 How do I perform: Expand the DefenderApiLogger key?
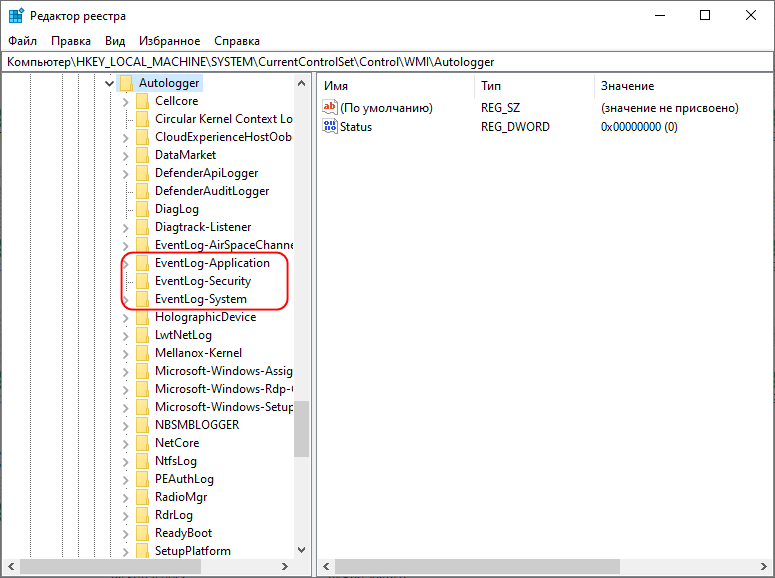point(126,174)
